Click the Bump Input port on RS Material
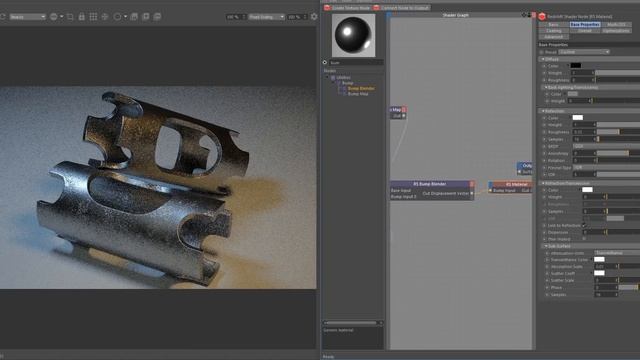 click(x=491, y=191)
